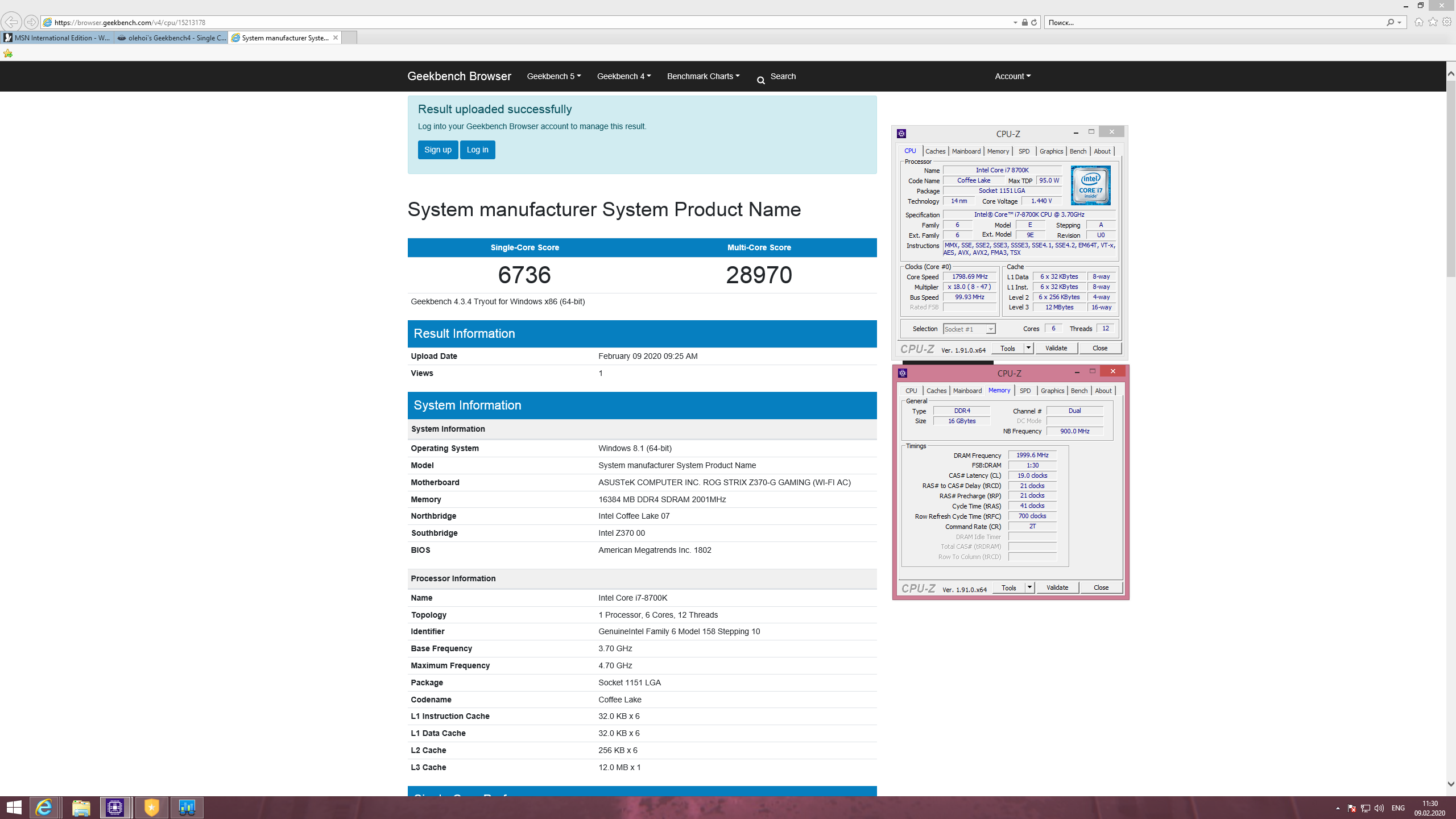The height and width of the screenshot is (819, 1456).
Task: Open the Geekbench chart app on taskbar
Action: coord(187,808)
